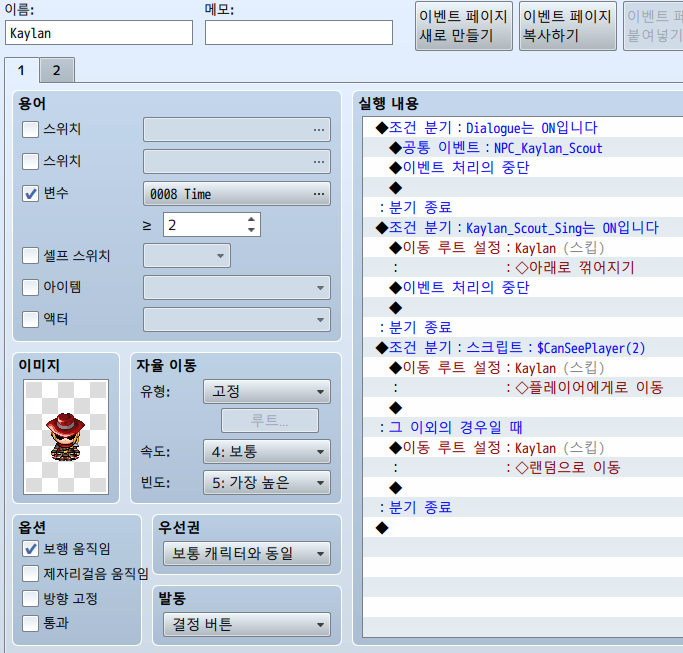Viewport: 683px width, 653px height.
Task: Select the 공통 이벤트 NPC_Kaylan_Scout line
Action: pos(523,148)
